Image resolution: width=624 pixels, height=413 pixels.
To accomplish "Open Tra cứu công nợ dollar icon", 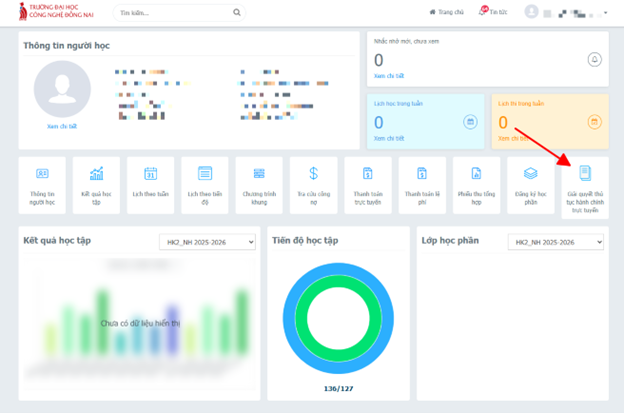I will [x=314, y=173].
